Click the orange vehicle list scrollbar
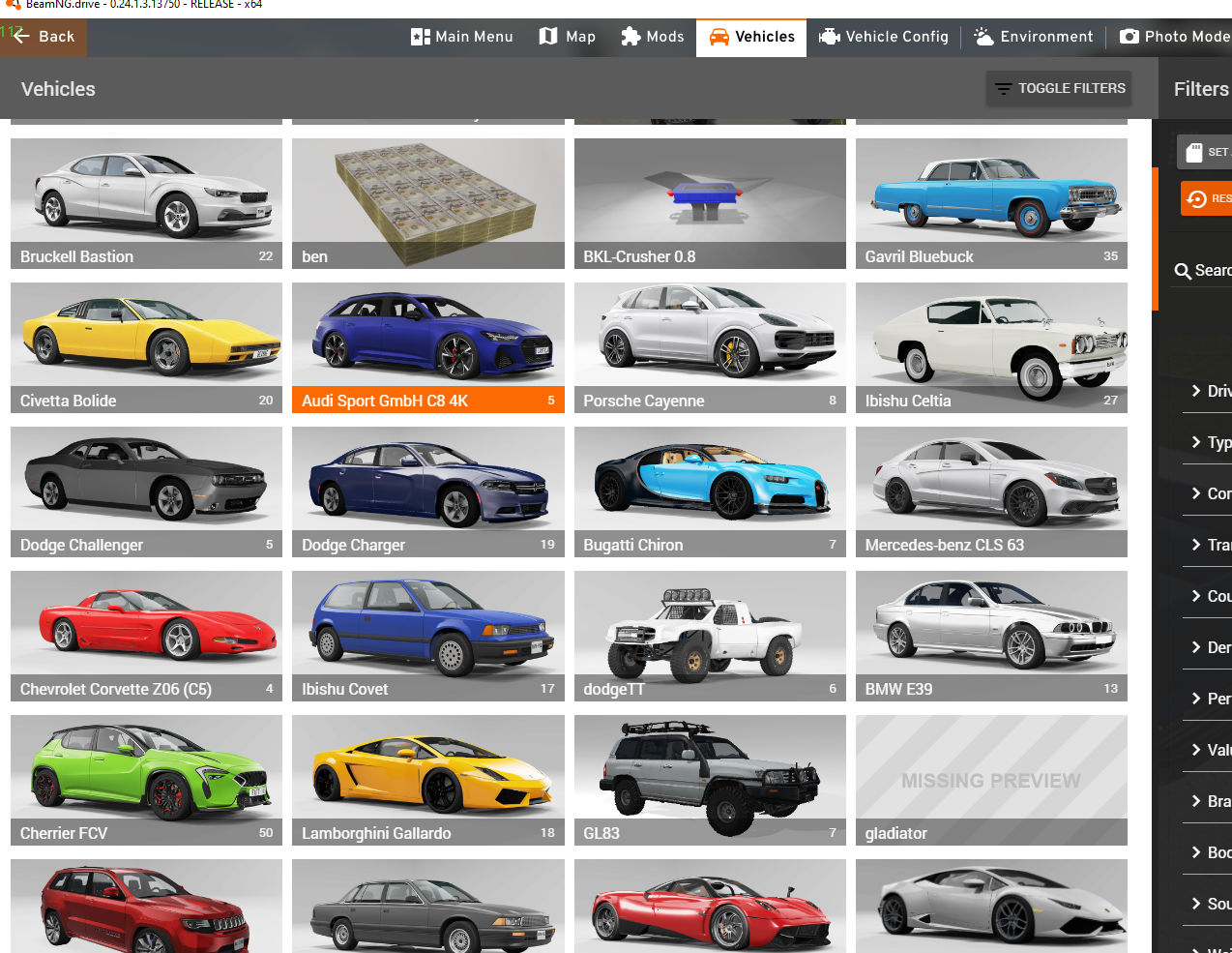This screenshot has width=1232, height=953. [x=1155, y=239]
